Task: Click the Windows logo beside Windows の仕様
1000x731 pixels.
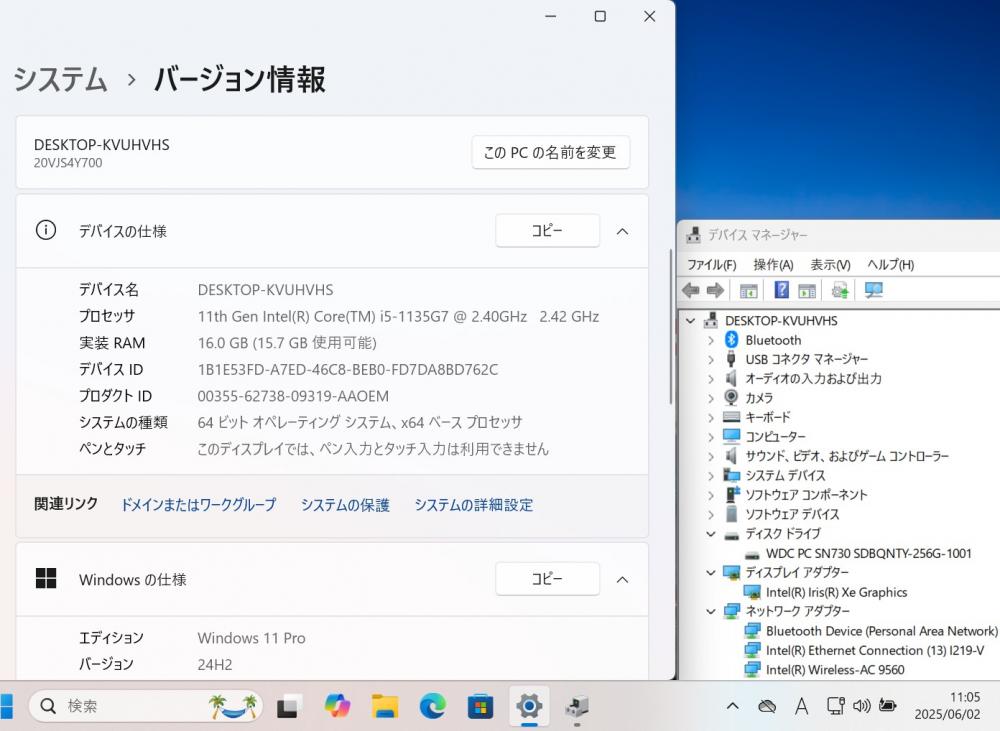Action: (x=46, y=579)
